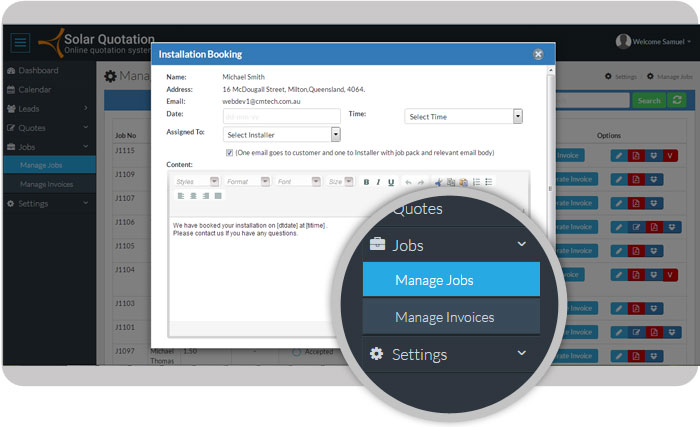Click the Generate Invoice button for job J1109
This screenshot has height=427, width=700.
576,179
